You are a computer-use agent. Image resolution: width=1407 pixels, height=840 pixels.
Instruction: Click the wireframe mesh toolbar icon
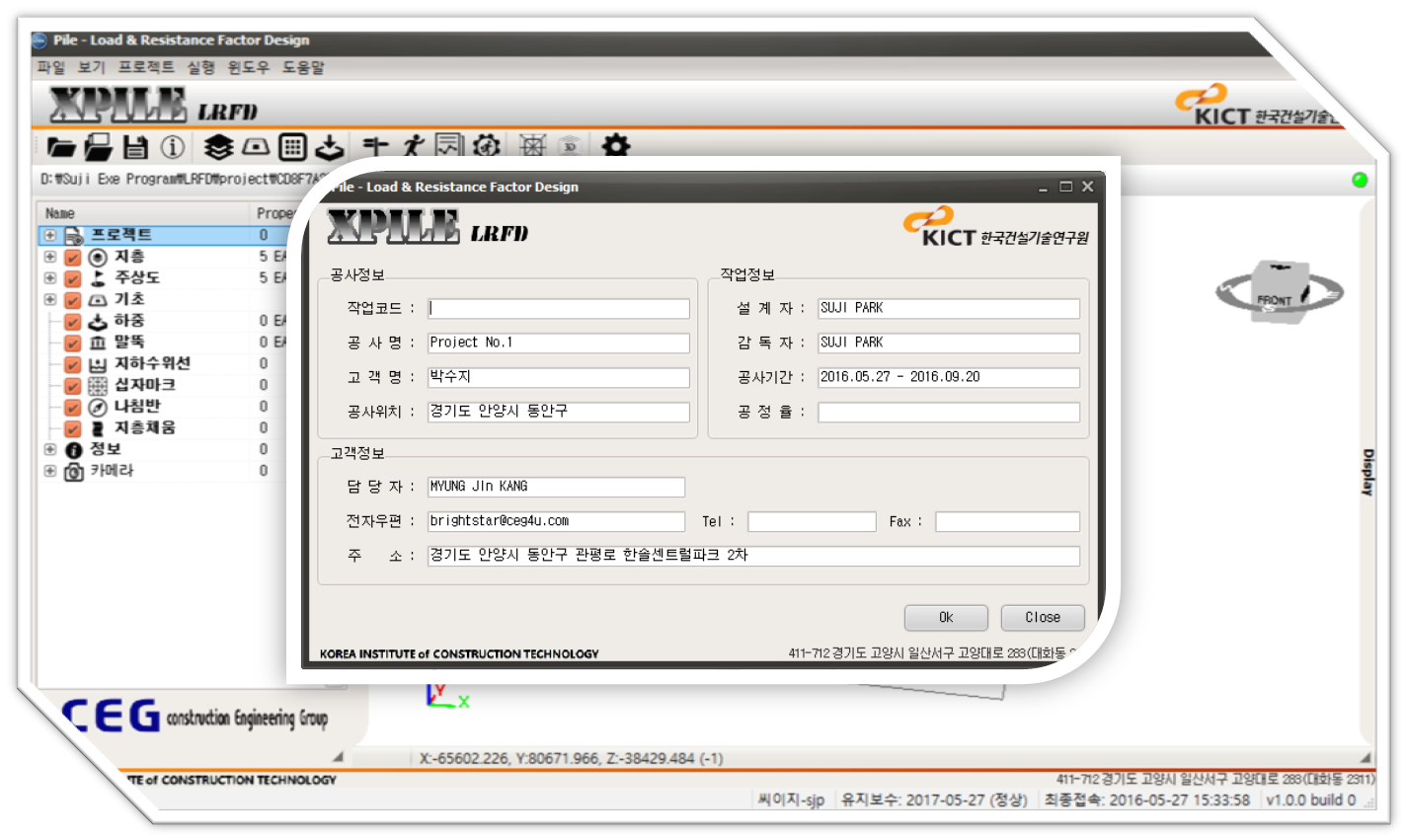[x=532, y=146]
